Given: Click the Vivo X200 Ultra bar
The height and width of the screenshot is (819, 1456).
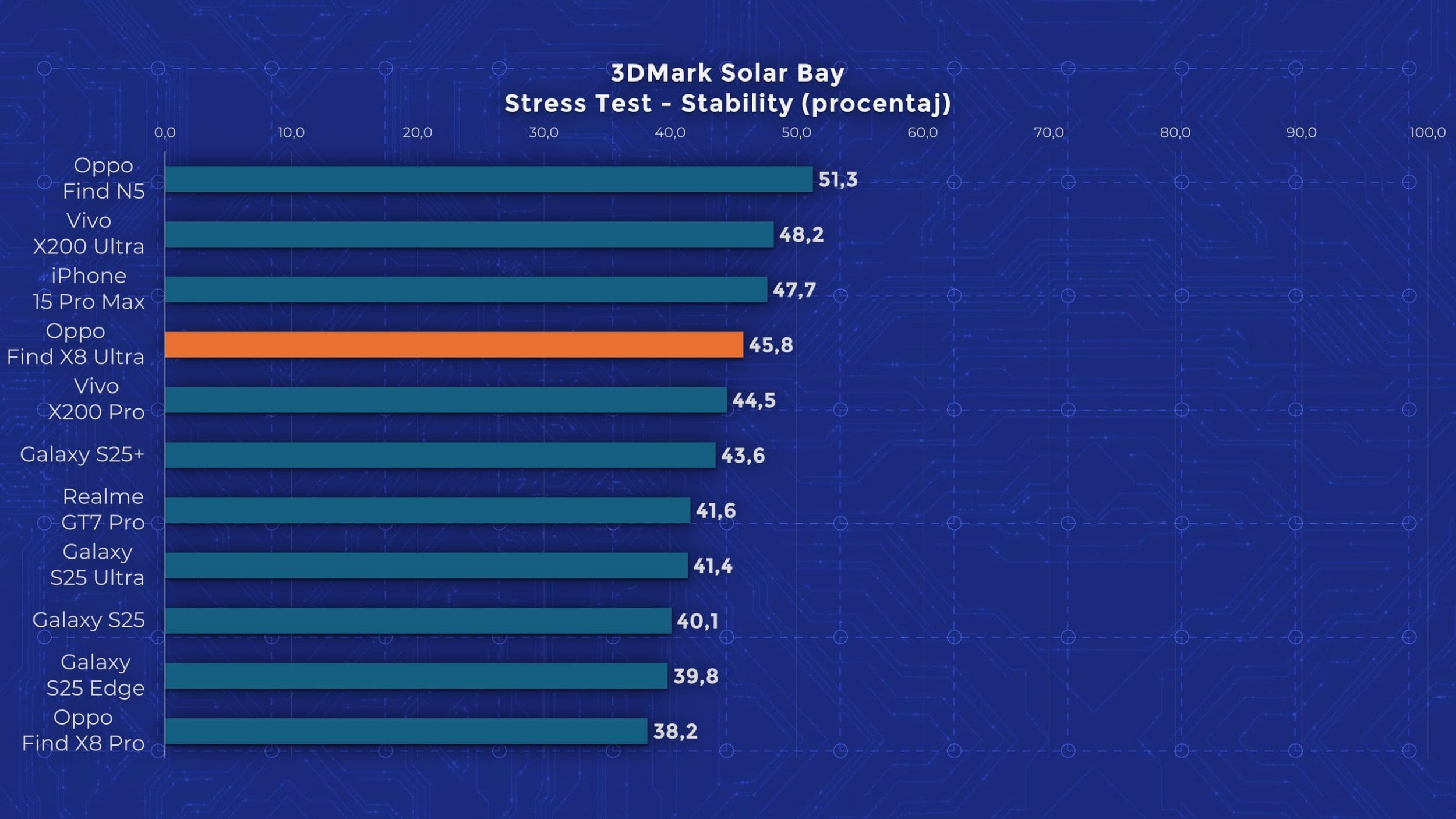Looking at the screenshot, I should click(469, 234).
